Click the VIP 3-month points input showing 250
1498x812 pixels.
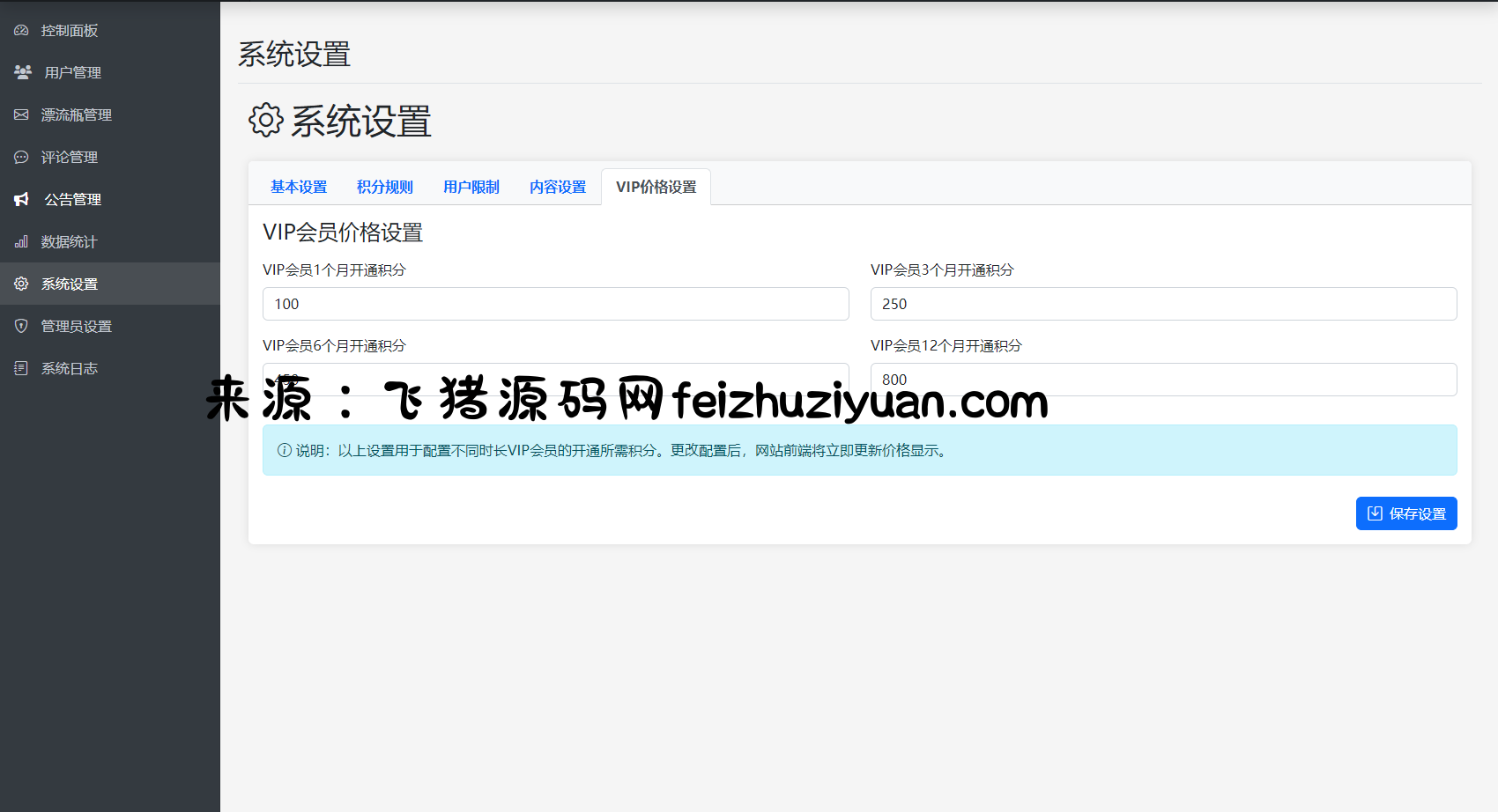[1163, 304]
